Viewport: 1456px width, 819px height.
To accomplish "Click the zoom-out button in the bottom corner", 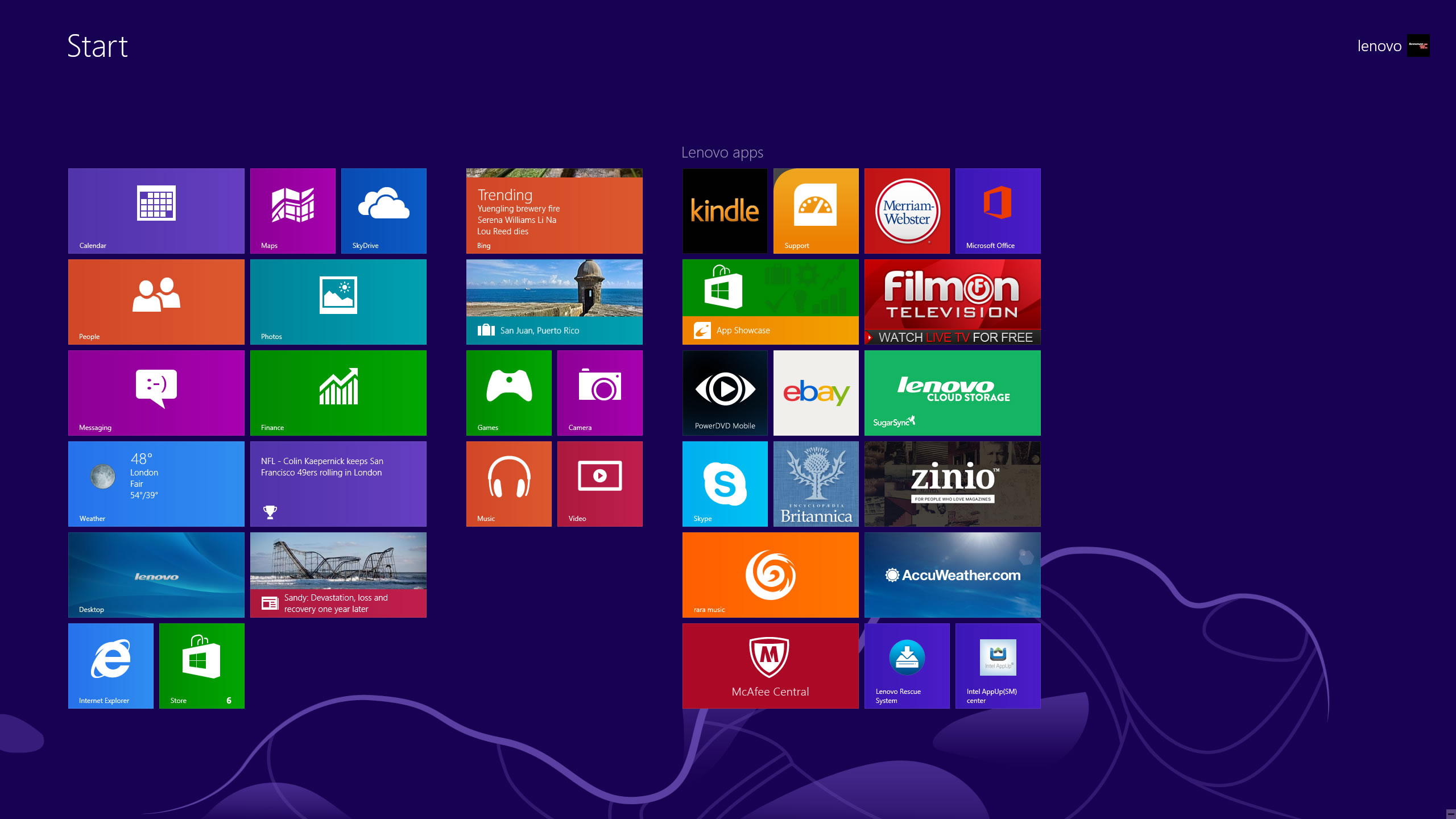I will pyautogui.click(x=1450, y=814).
